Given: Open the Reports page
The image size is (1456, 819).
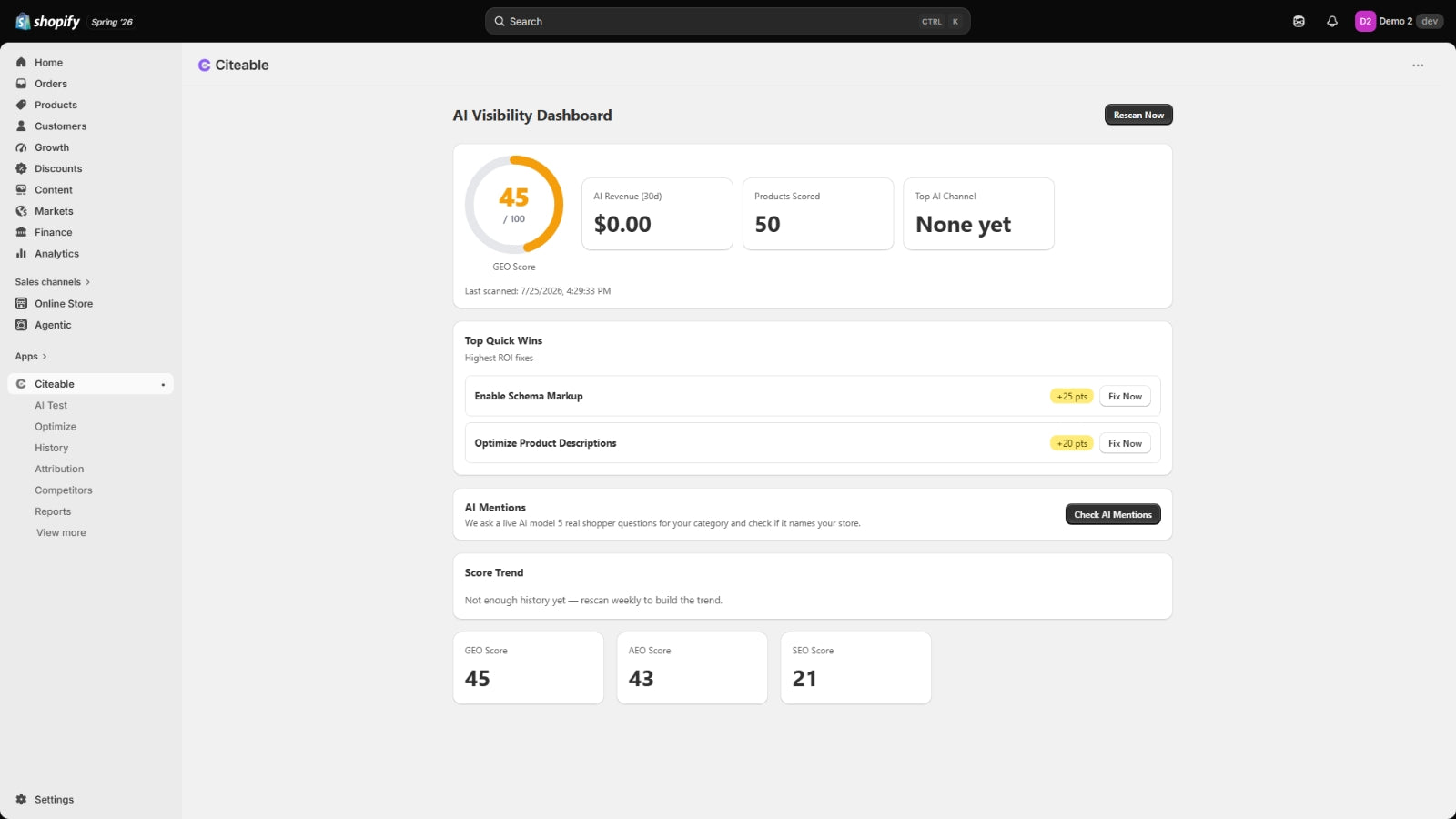Looking at the screenshot, I should [53, 511].
